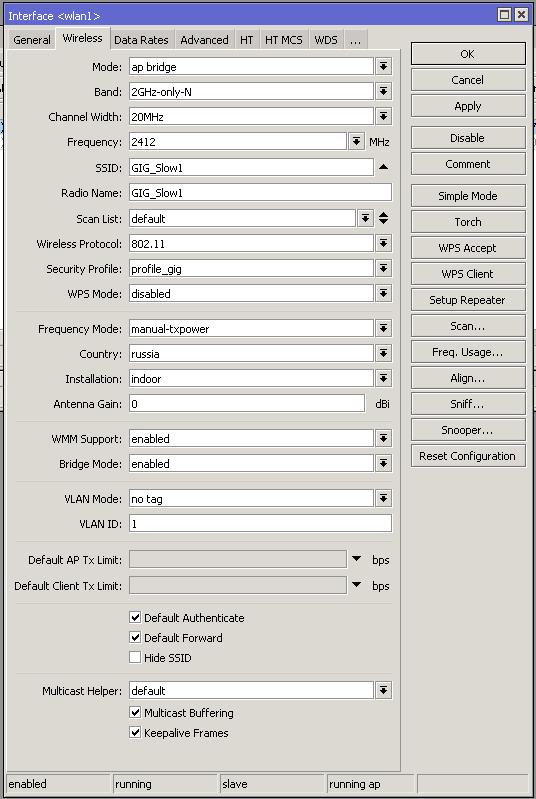Open the VLAN Mode dropdown arrow
Screen dimensions: 536x799
coord(384,498)
